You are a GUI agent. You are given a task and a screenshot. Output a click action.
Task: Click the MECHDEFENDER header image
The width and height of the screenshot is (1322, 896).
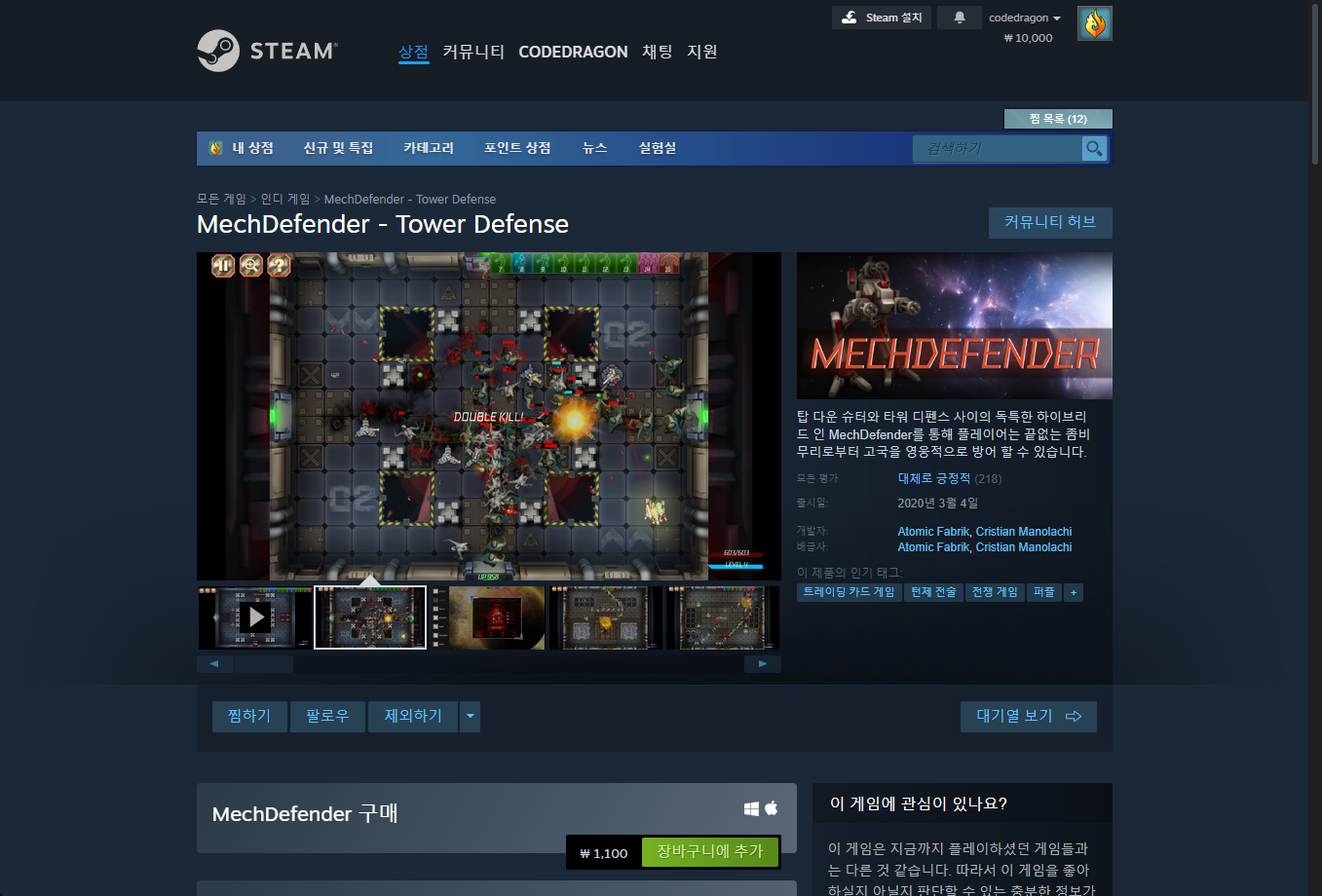(955, 325)
